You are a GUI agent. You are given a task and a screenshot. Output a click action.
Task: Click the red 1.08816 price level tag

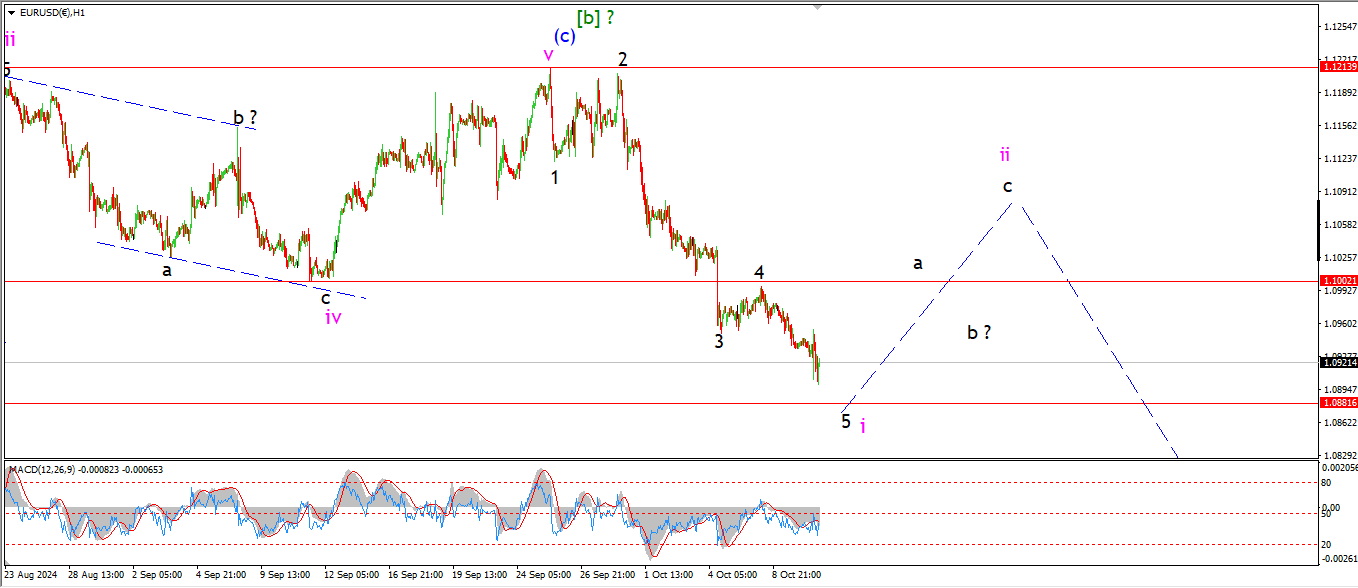pyautogui.click(x=1338, y=402)
